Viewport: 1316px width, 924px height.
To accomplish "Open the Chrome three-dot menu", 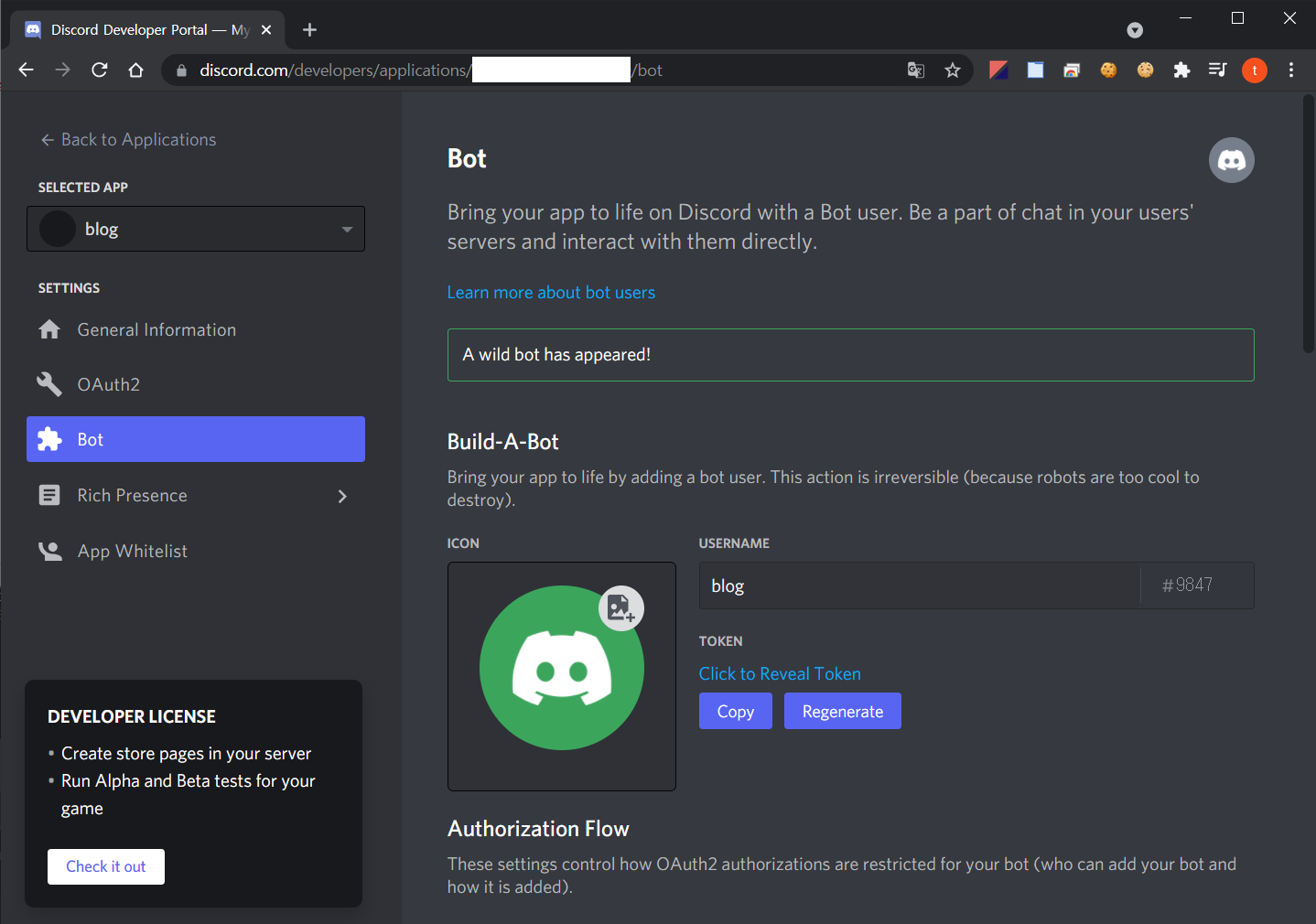I will 1291,70.
